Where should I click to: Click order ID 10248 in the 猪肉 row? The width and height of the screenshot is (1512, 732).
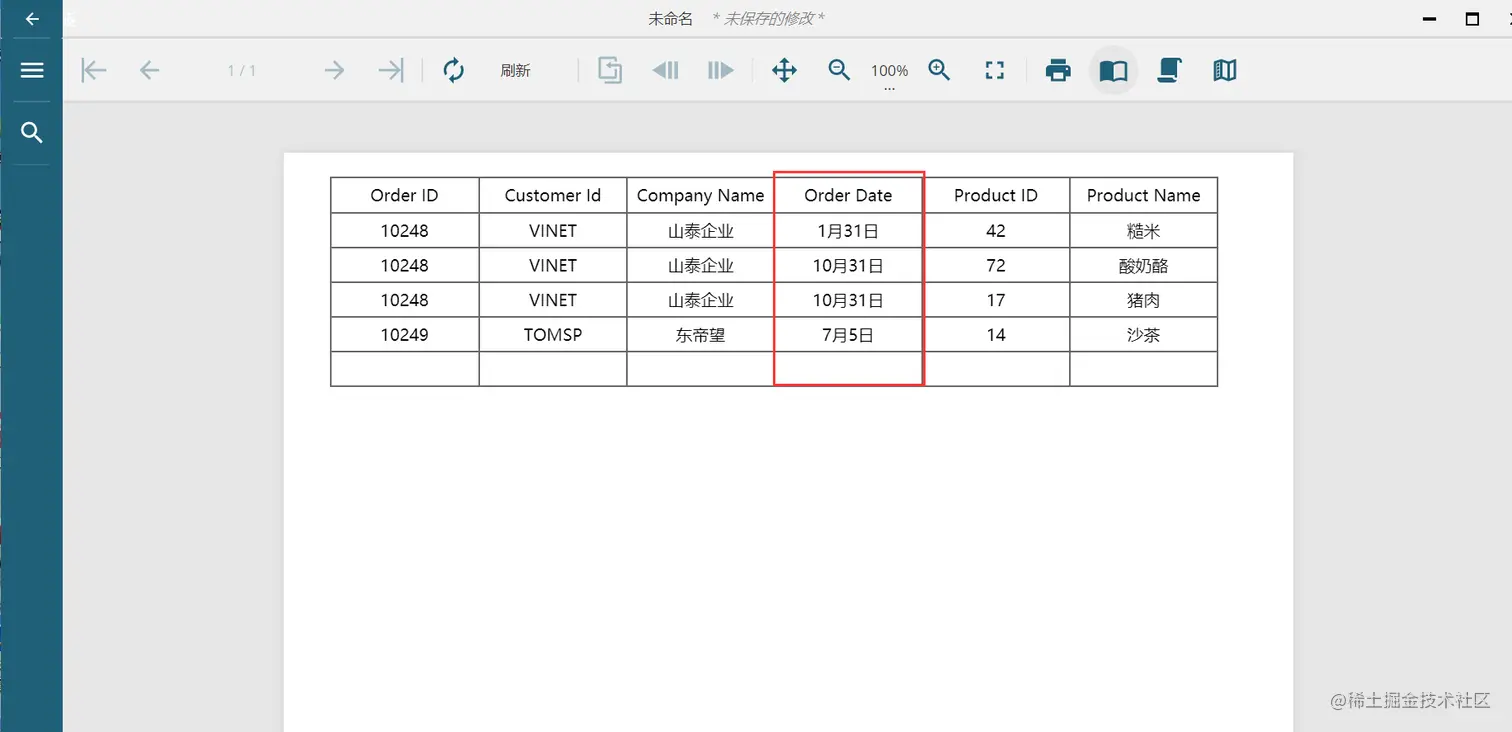tap(404, 300)
